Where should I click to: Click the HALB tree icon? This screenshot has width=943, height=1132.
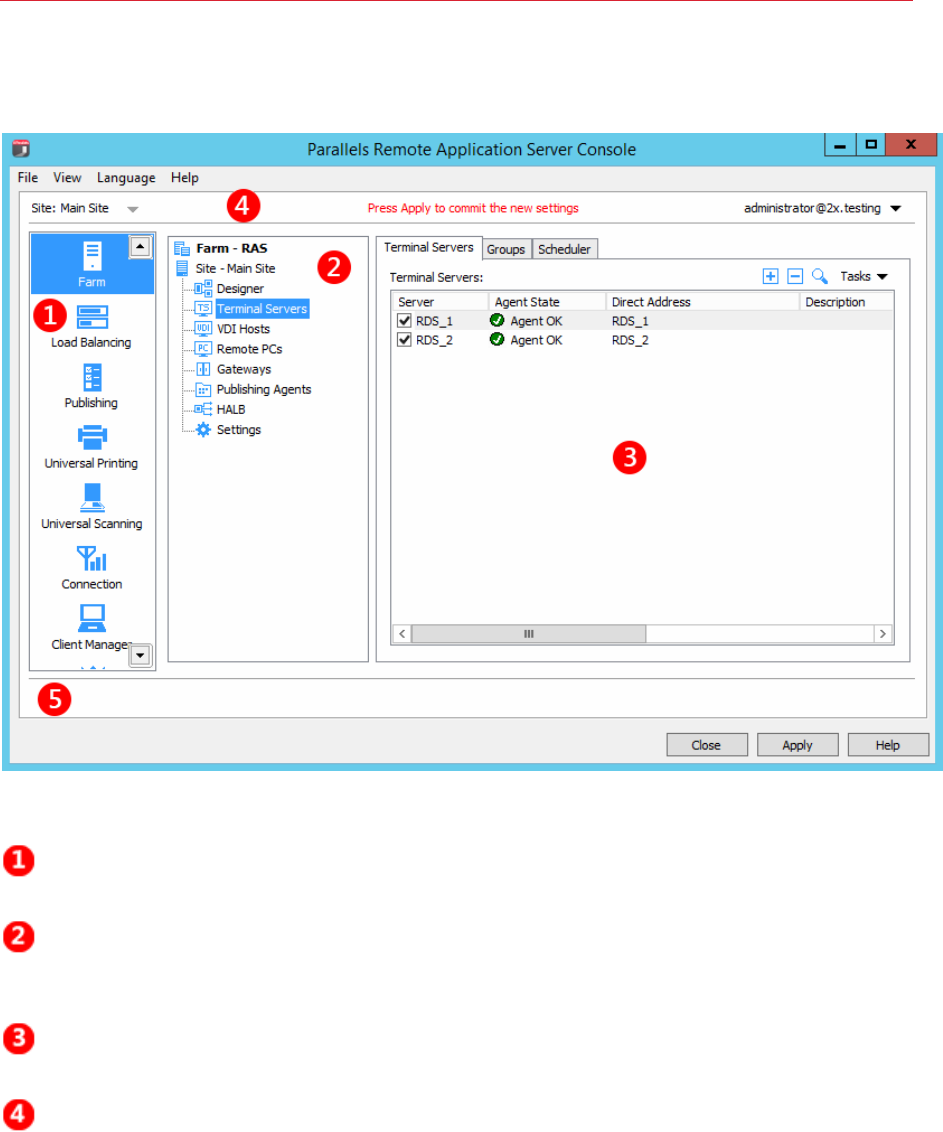click(203, 409)
